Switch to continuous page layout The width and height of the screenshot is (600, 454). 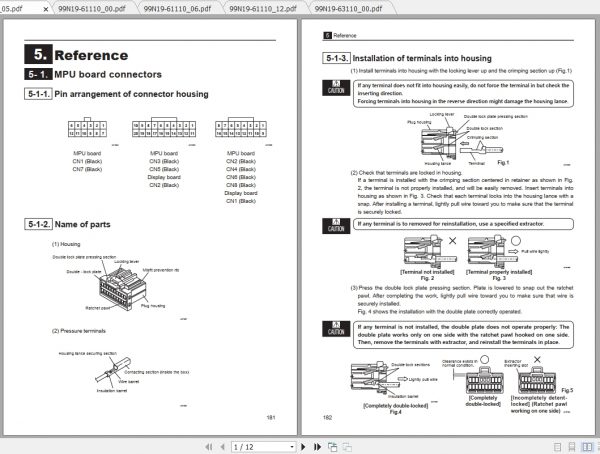pos(572,447)
